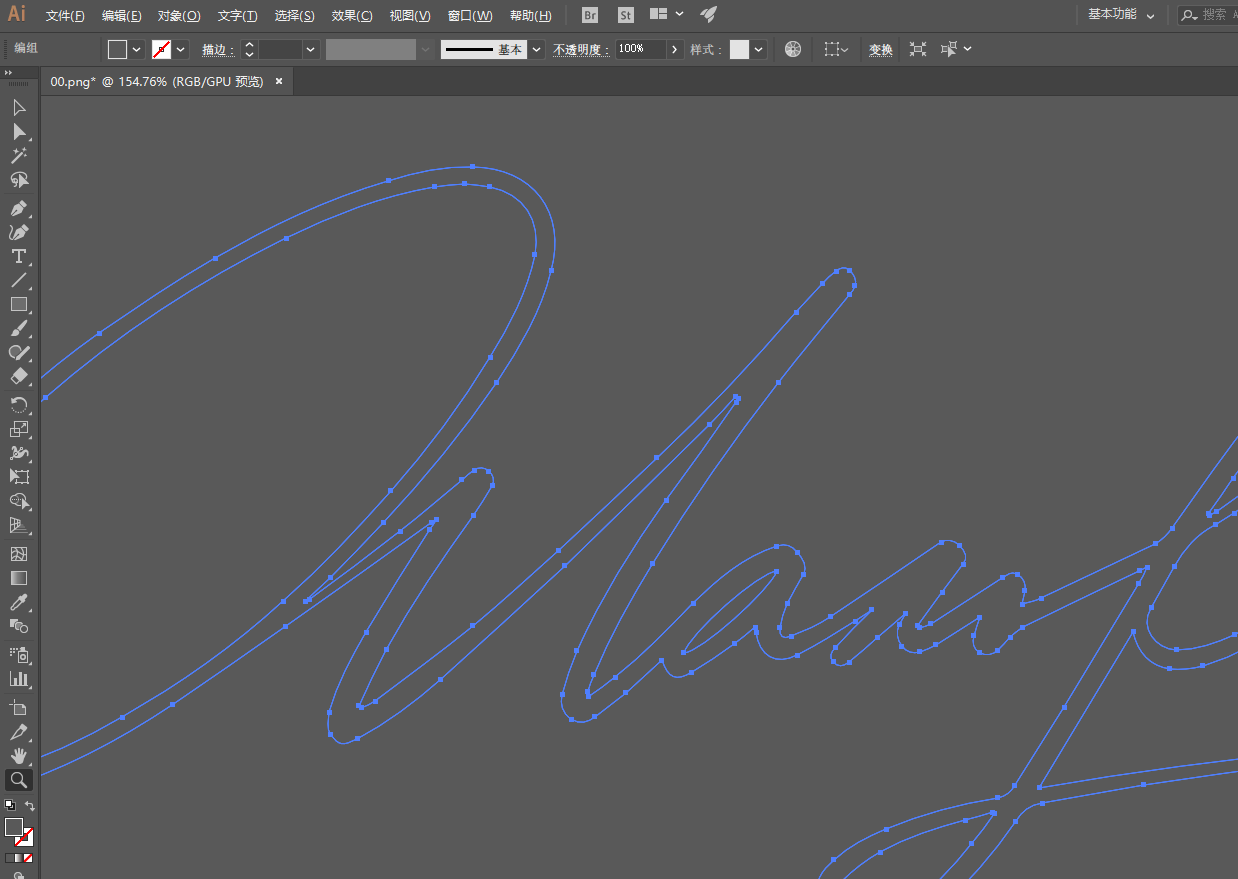Click the Recolor Artwork wheel icon
Image resolution: width=1238 pixels, height=879 pixels.
[793, 49]
